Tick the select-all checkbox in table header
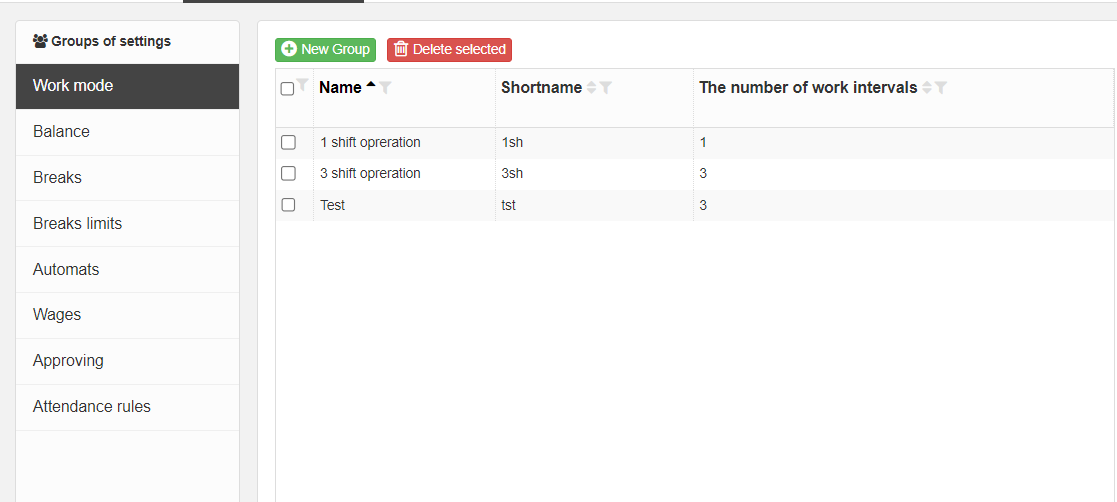Viewport: 1117px width, 502px height. click(288, 89)
